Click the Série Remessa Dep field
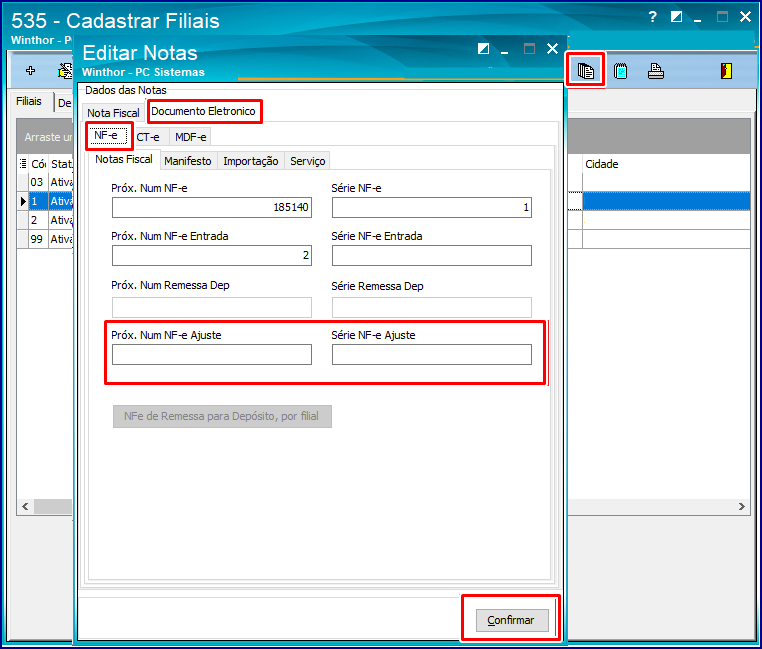The width and height of the screenshot is (762, 649). point(432,307)
